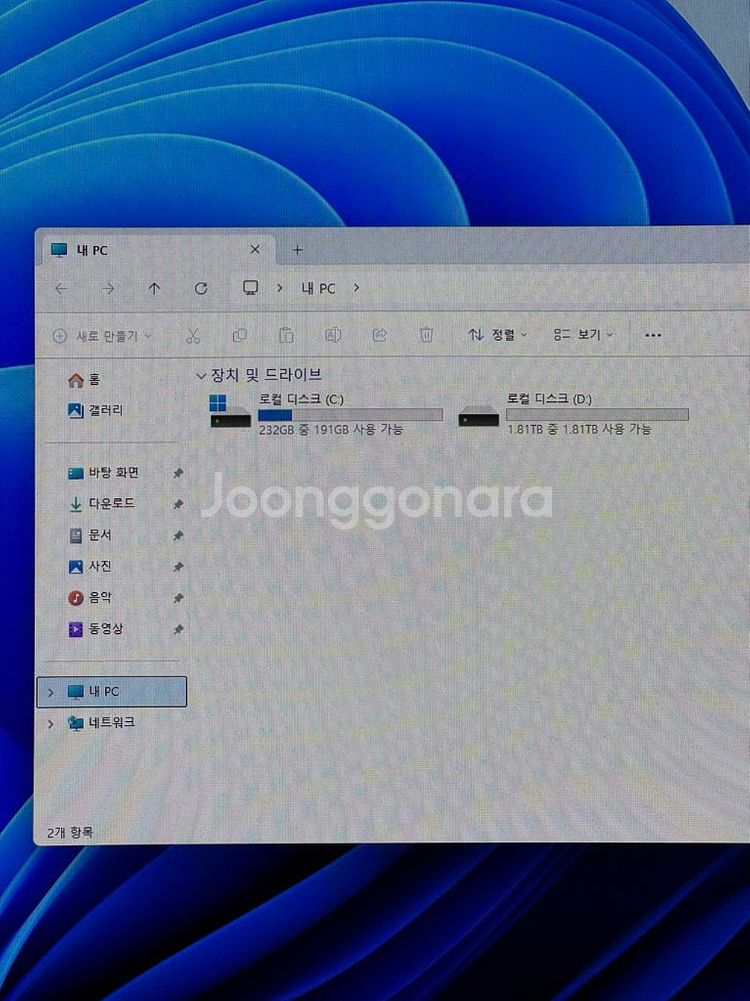
Task: Navigate back with the left arrow
Action: coord(62,288)
